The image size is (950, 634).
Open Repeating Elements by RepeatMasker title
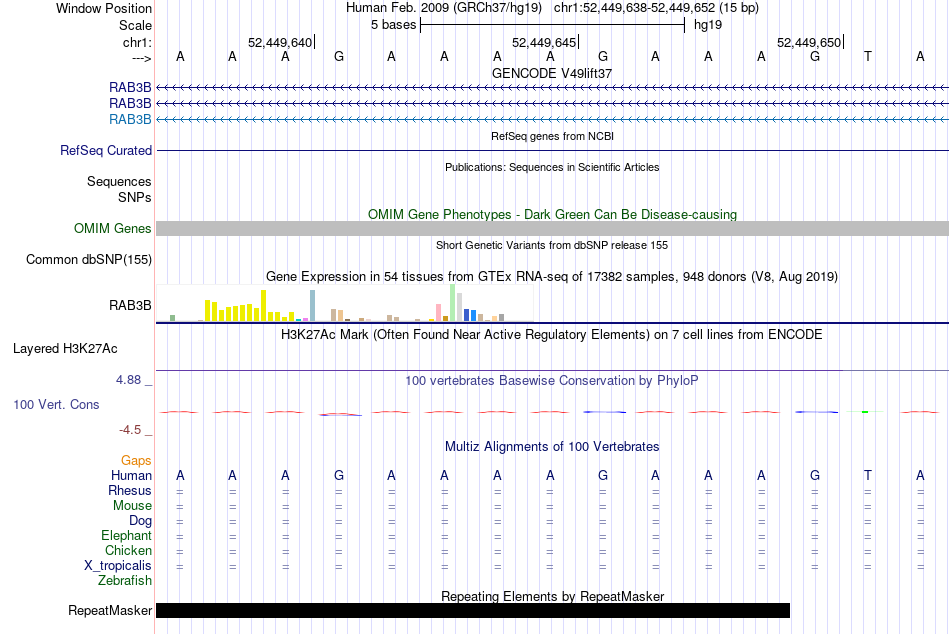(x=552, y=596)
